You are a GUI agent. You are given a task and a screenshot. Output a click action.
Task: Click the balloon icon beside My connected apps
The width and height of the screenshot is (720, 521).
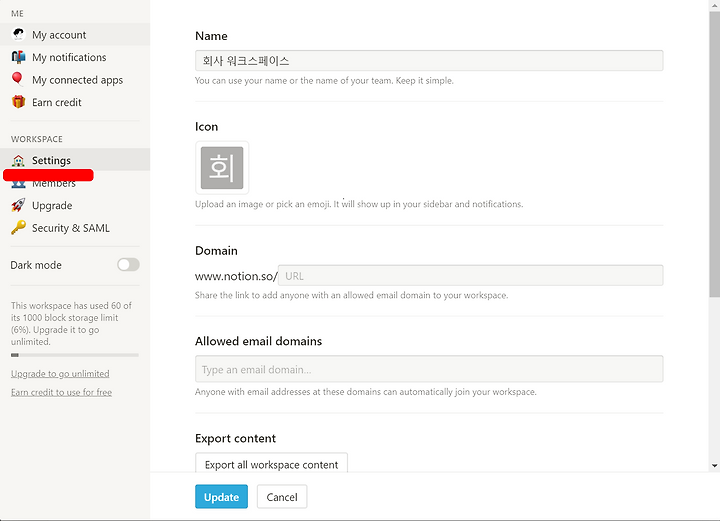17,79
